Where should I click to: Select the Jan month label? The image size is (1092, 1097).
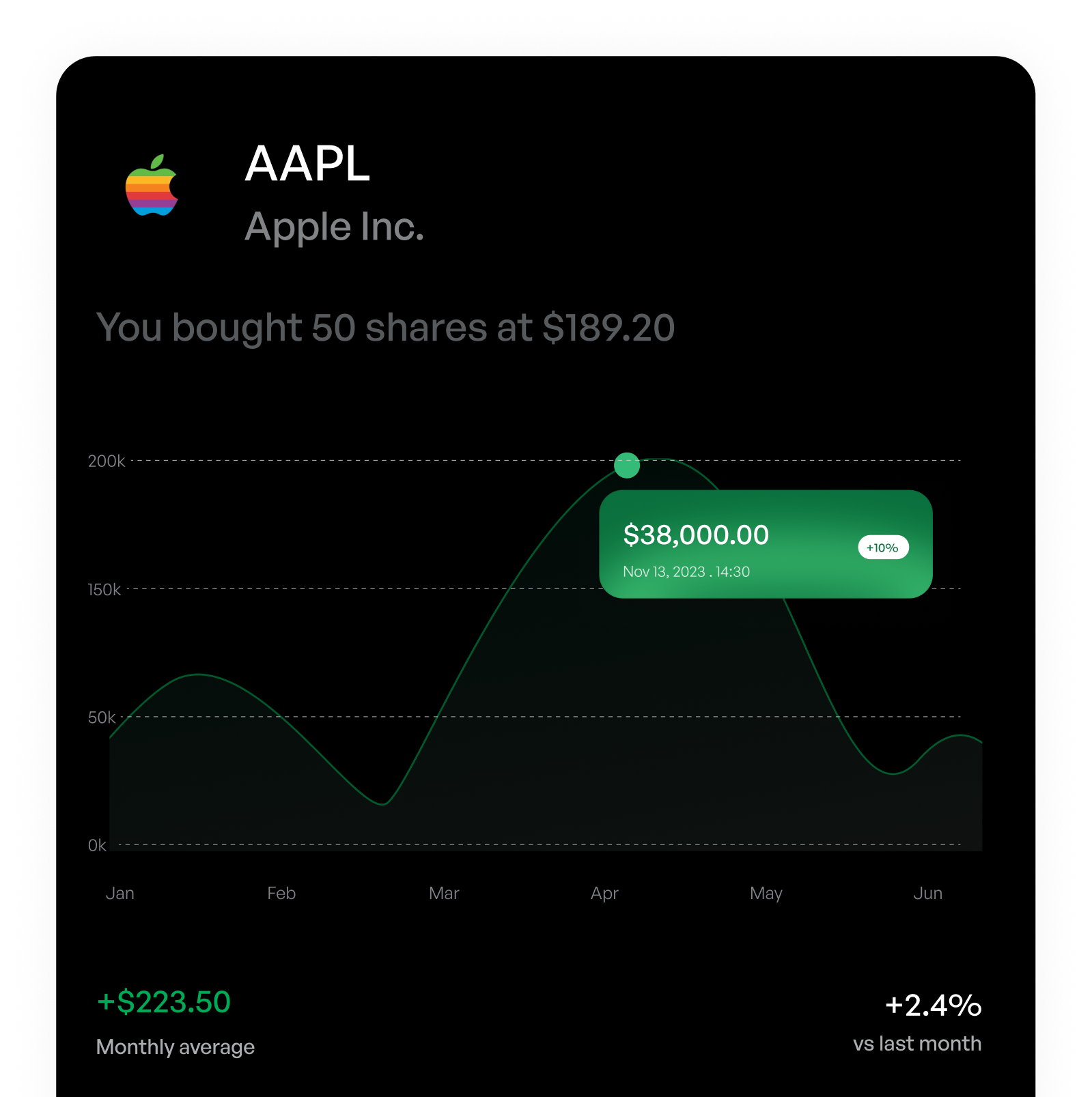tap(120, 894)
